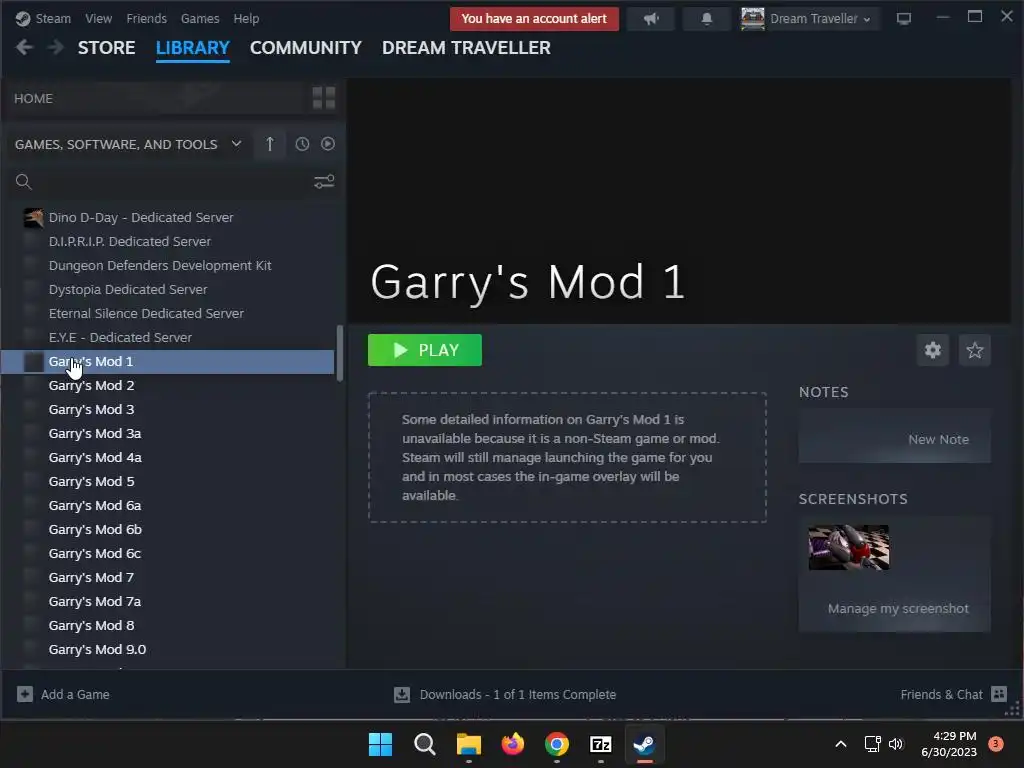Open the Games menu
The width and height of the screenshot is (1024, 768).
(200, 18)
